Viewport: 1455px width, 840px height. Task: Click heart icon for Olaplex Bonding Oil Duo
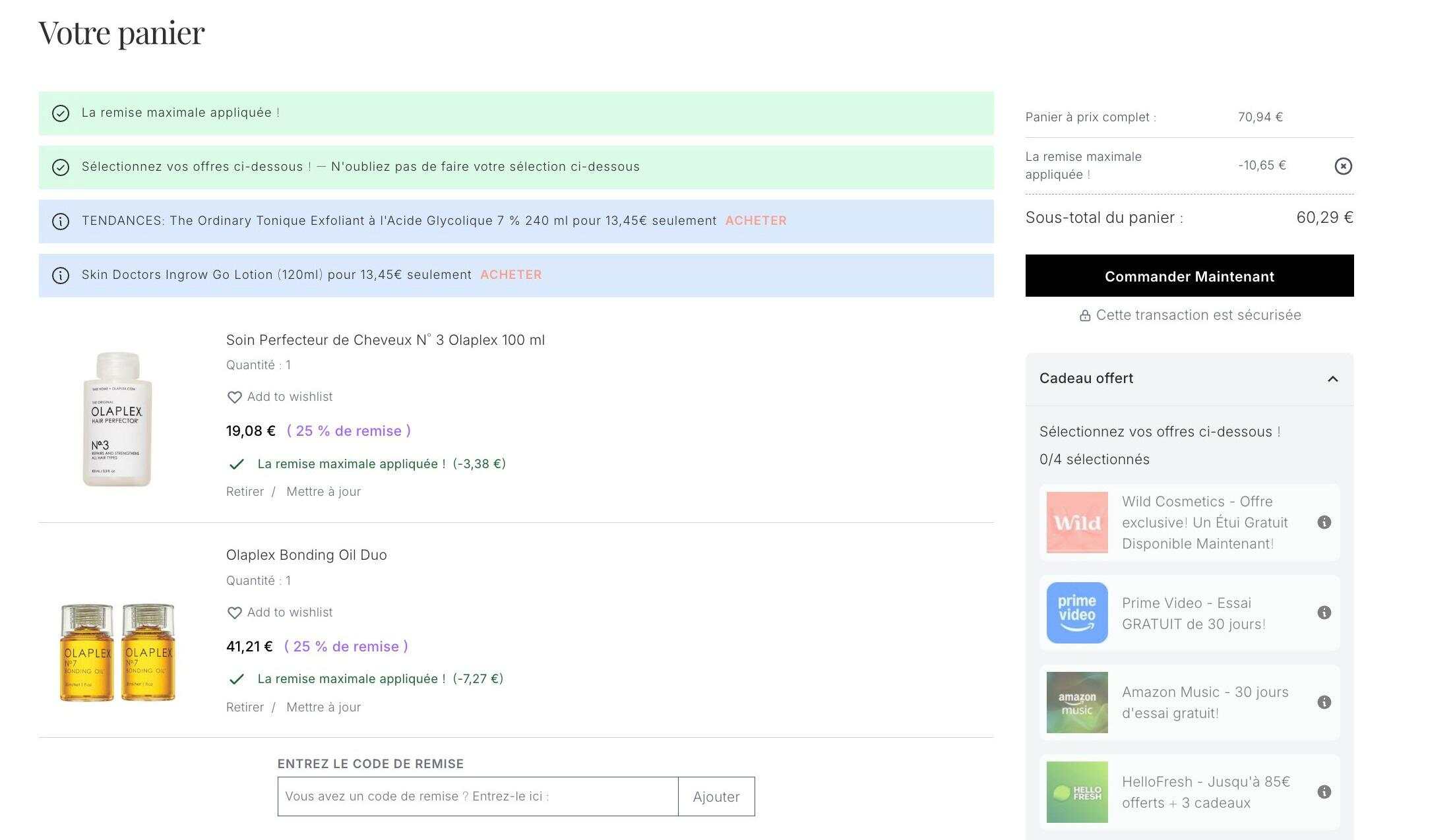234,613
